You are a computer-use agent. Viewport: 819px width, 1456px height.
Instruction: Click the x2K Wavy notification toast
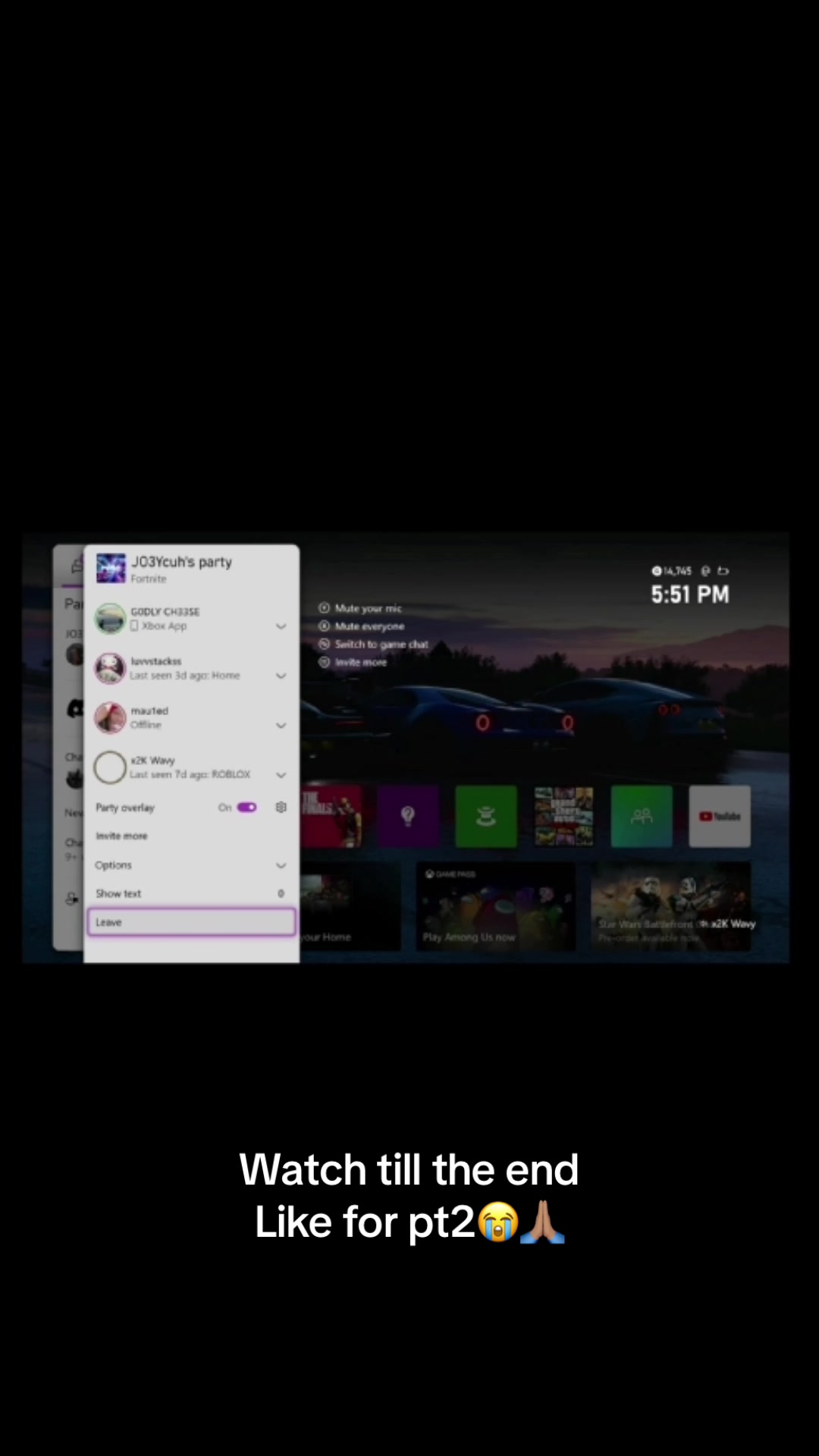tap(727, 924)
